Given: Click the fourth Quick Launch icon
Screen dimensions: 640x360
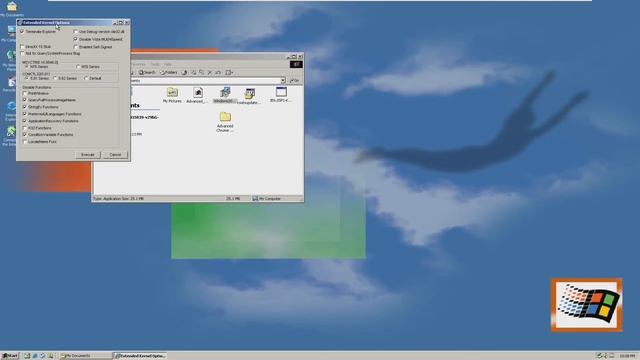Looking at the screenshot, I should click(50, 356).
